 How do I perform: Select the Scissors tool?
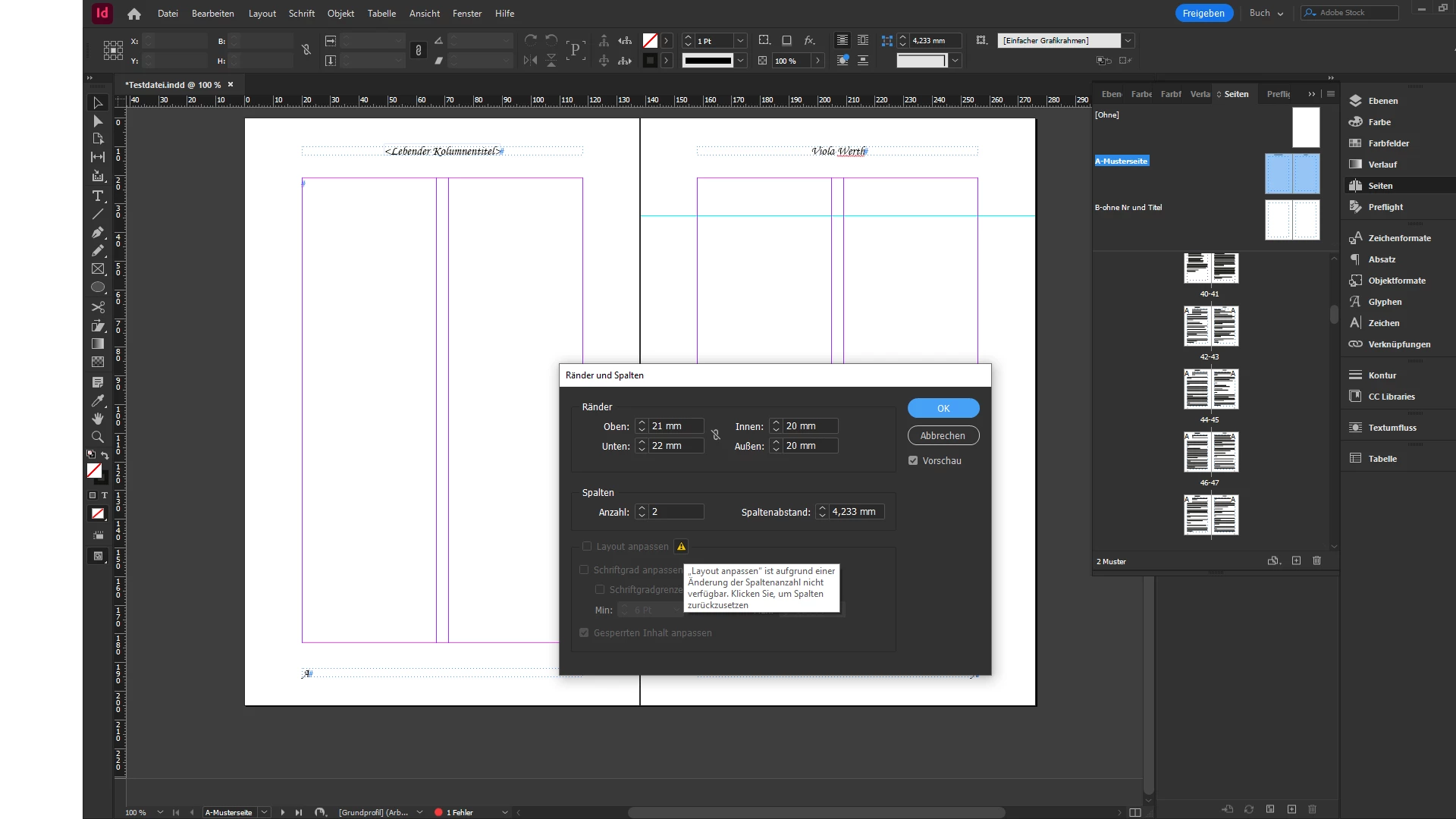pyautogui.click(x=98, y=307)
